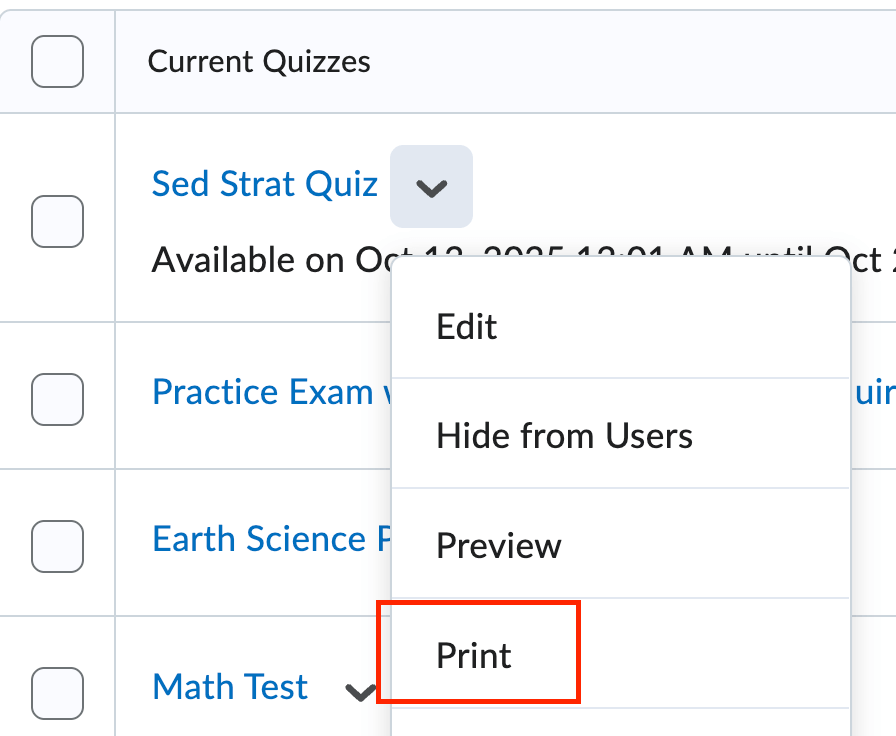The image size is (896, 736).
Task: Click the chevron icon next to Math Test
Action: tap(359, 689)
